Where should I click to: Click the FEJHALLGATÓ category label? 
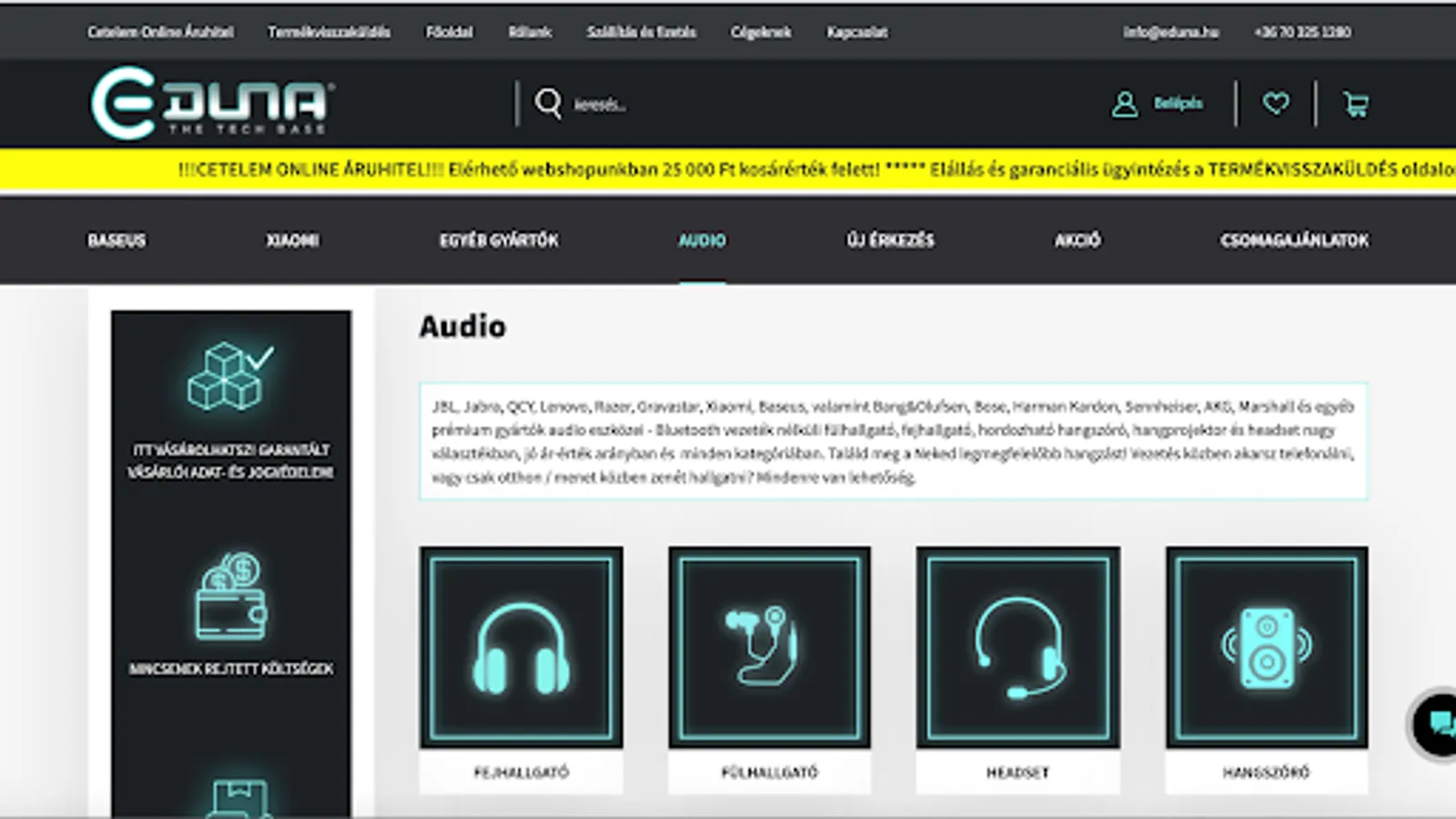[x=521, y=773]
